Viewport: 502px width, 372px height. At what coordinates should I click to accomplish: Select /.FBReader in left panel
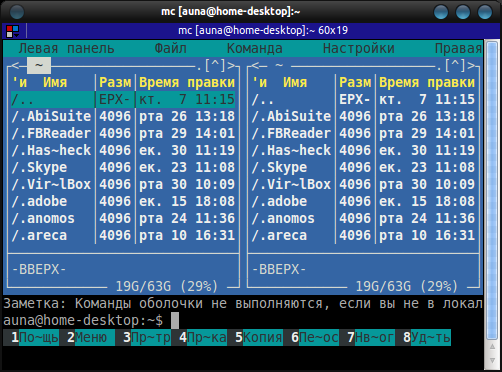point(123,133)
